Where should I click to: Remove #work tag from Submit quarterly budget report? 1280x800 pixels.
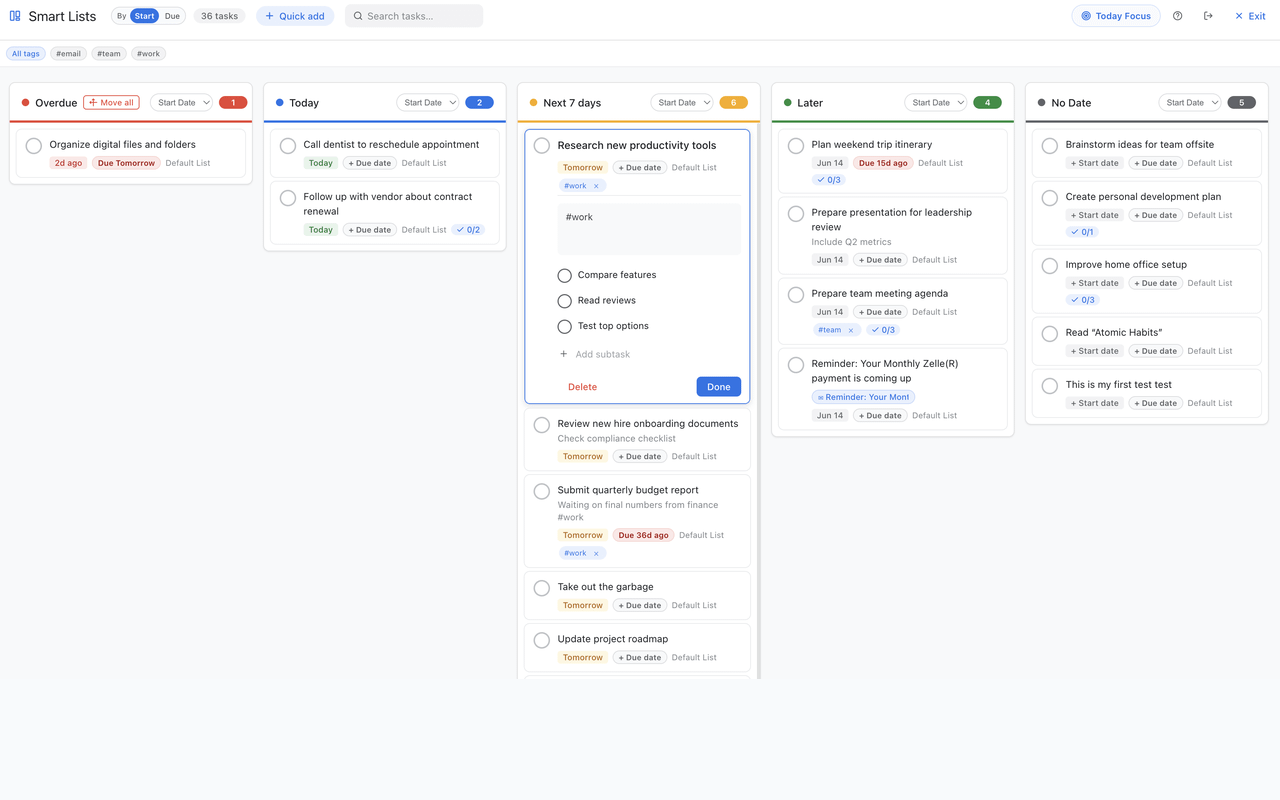point(596,553)
